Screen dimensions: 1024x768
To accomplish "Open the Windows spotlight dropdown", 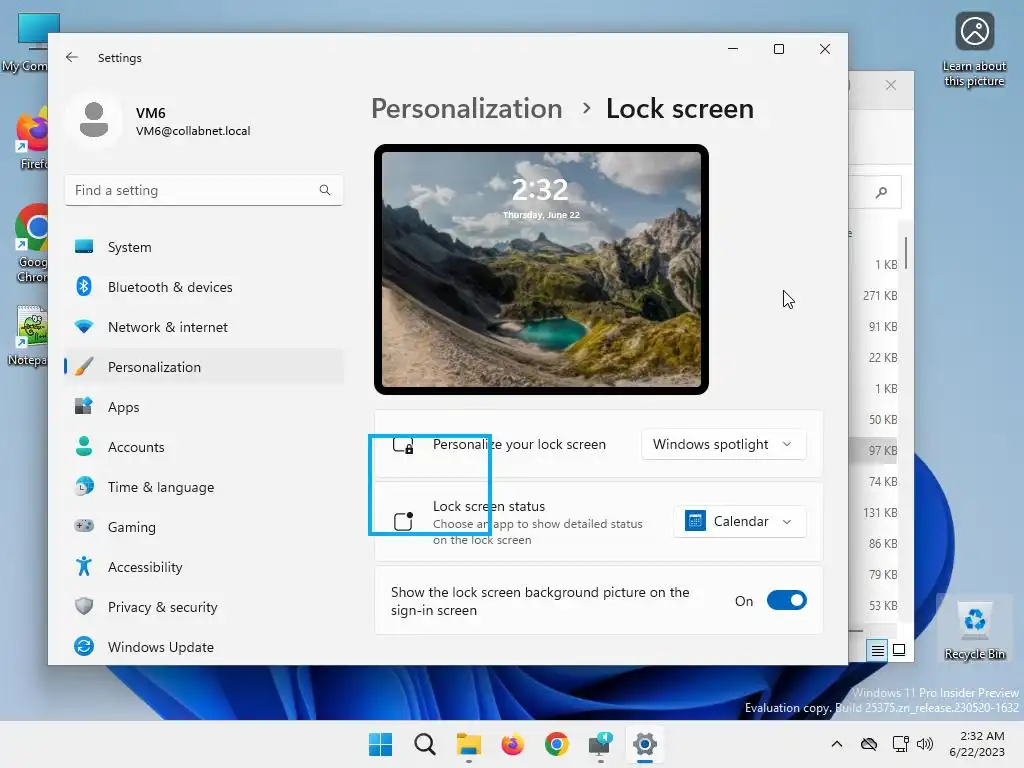I will tap(724, 444).
